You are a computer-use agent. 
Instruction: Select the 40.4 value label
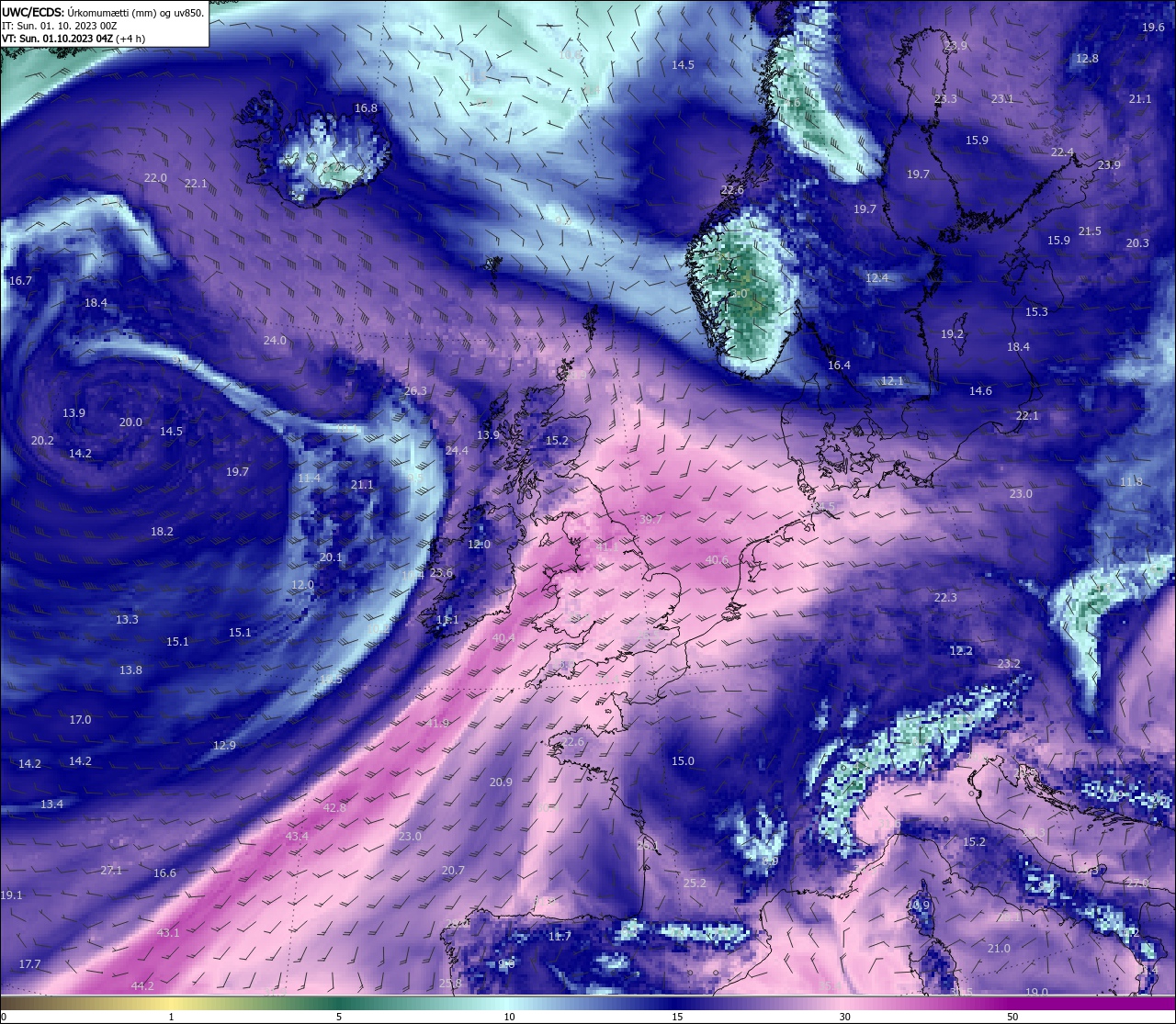pos(503,638)
